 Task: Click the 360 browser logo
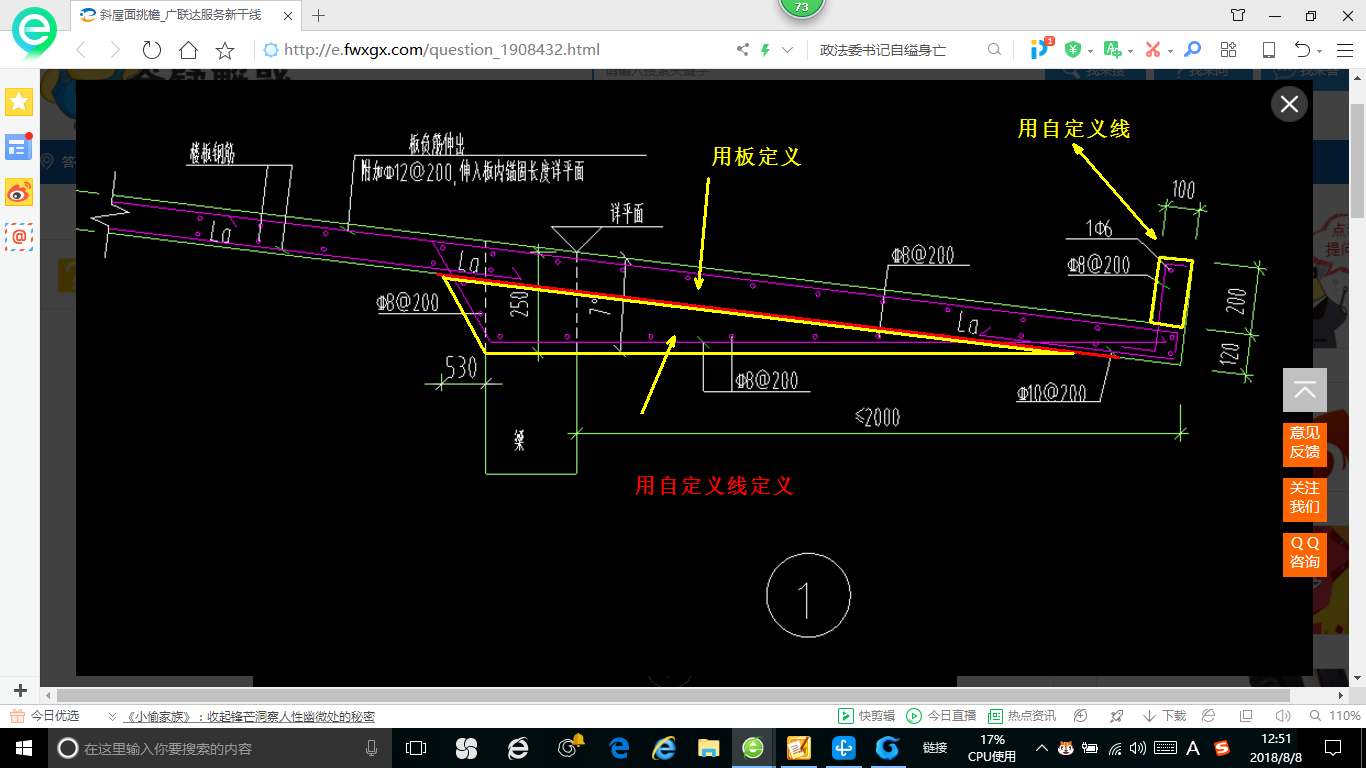[x=35, y=32]
